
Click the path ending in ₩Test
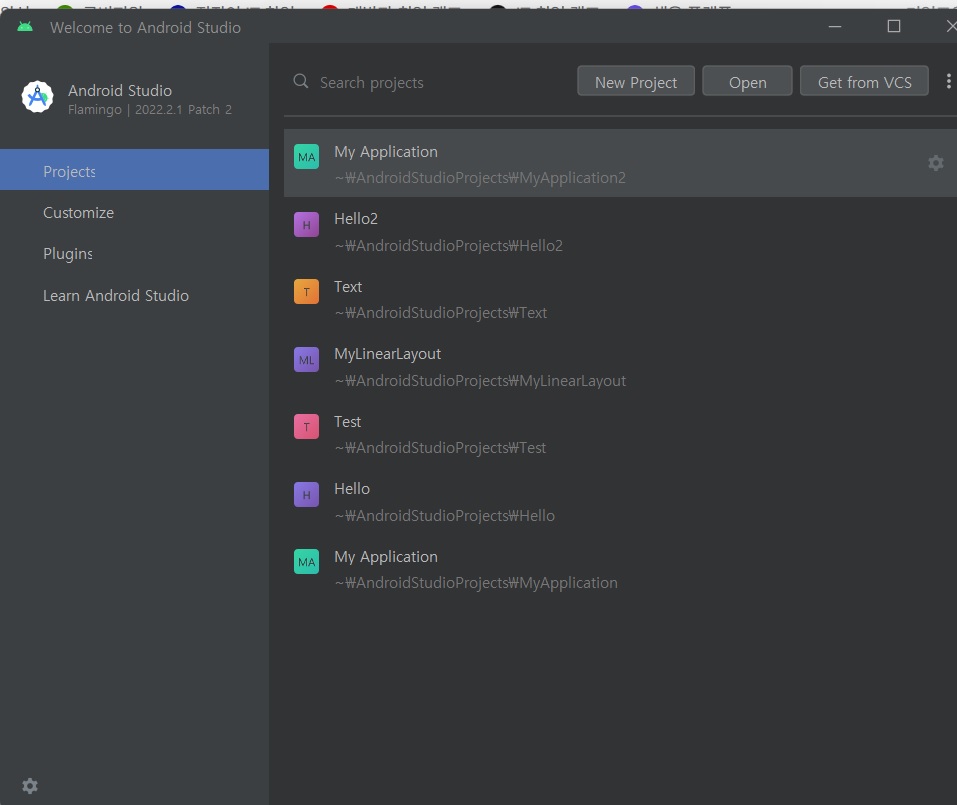440,448
